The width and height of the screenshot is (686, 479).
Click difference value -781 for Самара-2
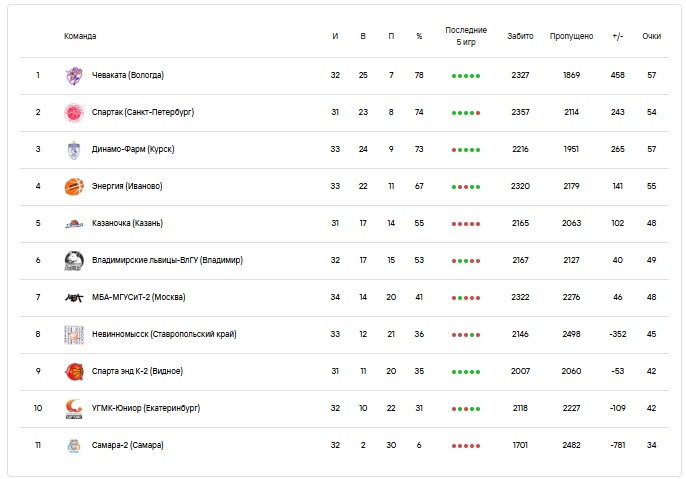(617, 445)
